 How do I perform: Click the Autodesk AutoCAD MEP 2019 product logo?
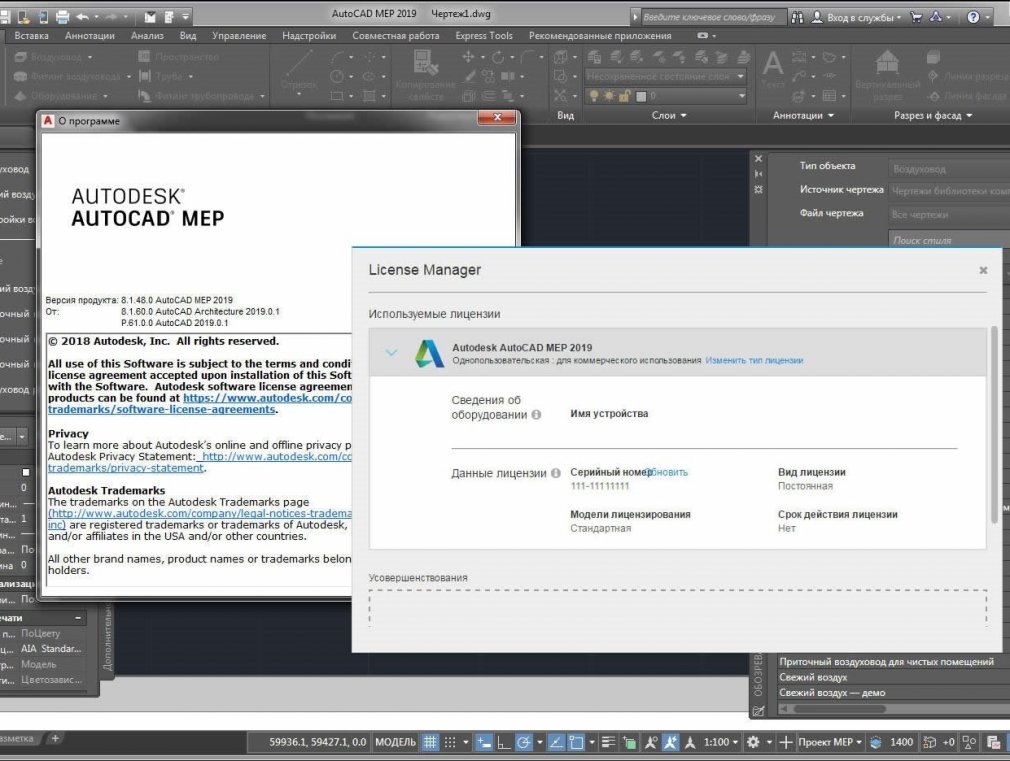429,354
